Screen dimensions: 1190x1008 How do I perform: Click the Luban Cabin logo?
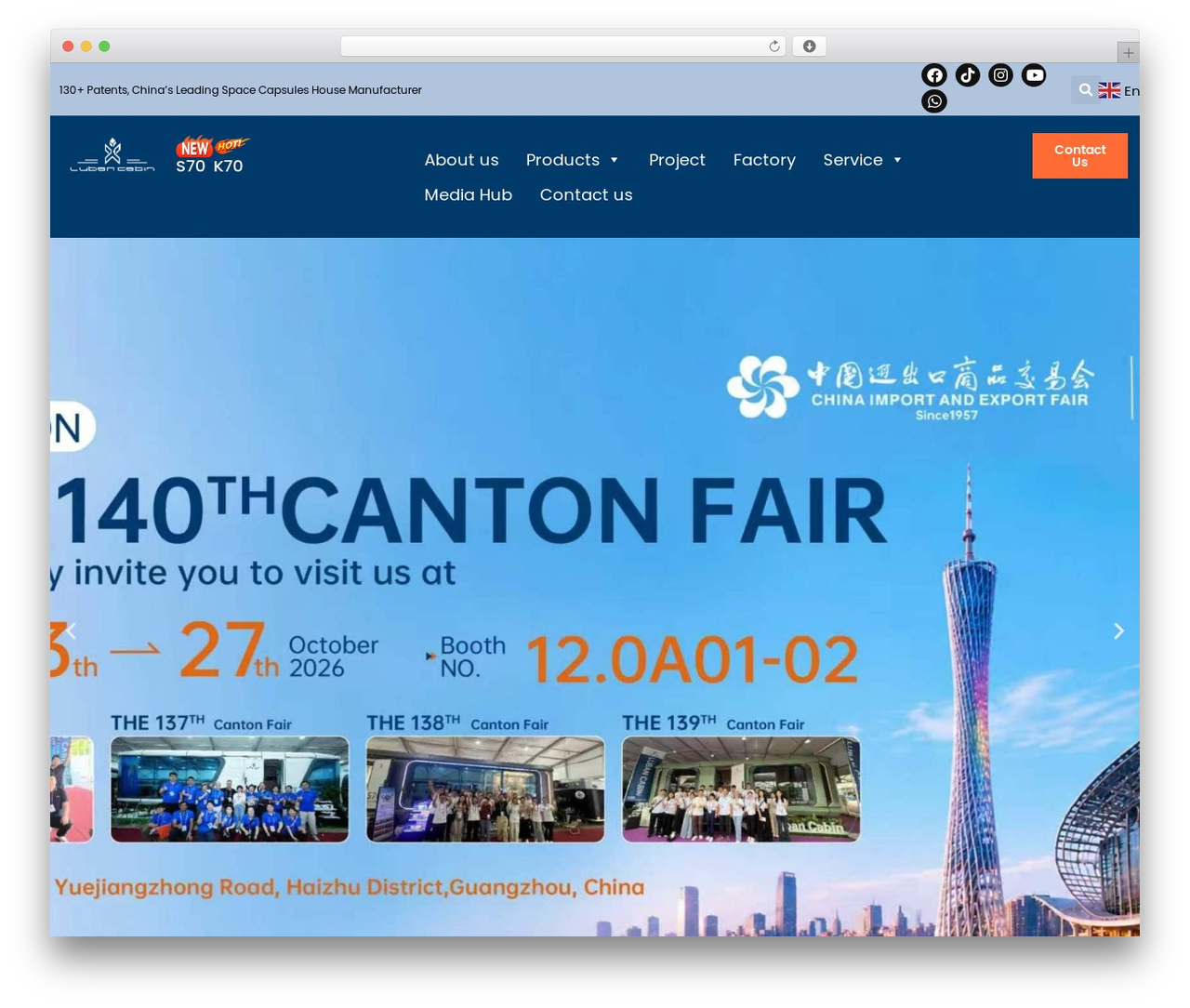pyautogui.click(x=112, y=155)
